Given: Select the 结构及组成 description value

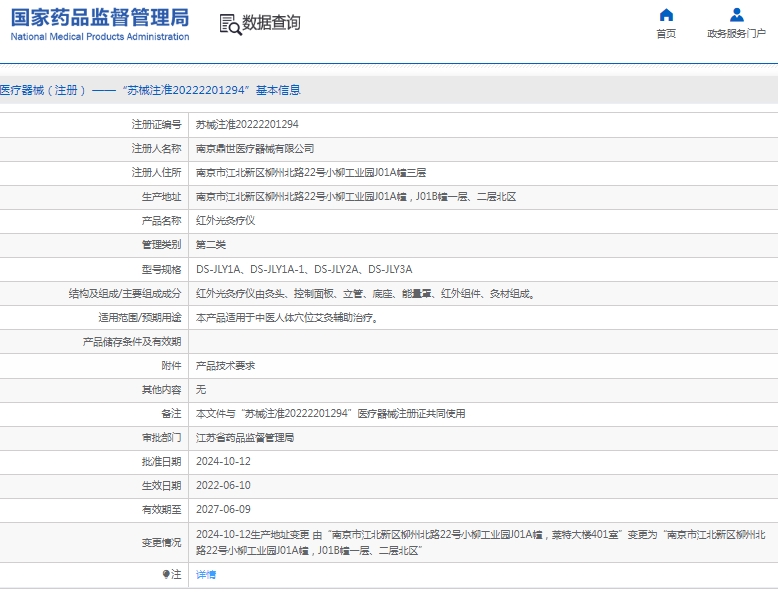Looking at the screenshot, I should 366,294.
